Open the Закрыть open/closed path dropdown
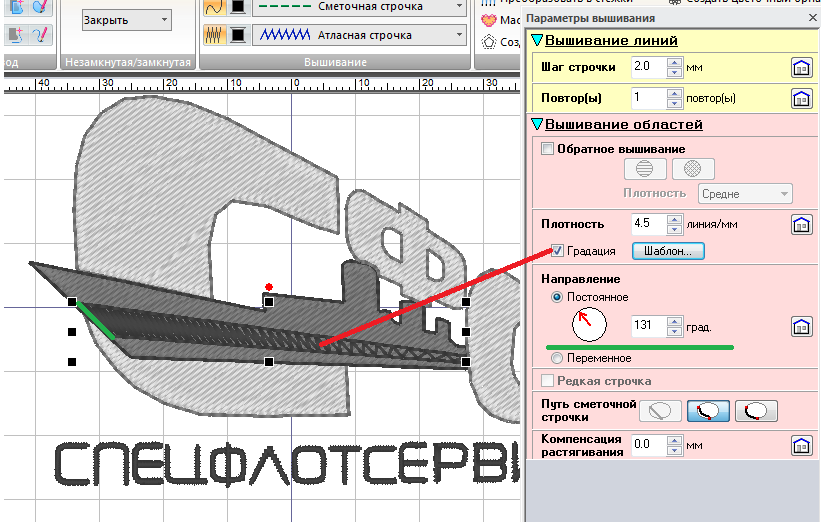Image resolution: width=821 pixels, height=524 pixels. tap(127, 20)
